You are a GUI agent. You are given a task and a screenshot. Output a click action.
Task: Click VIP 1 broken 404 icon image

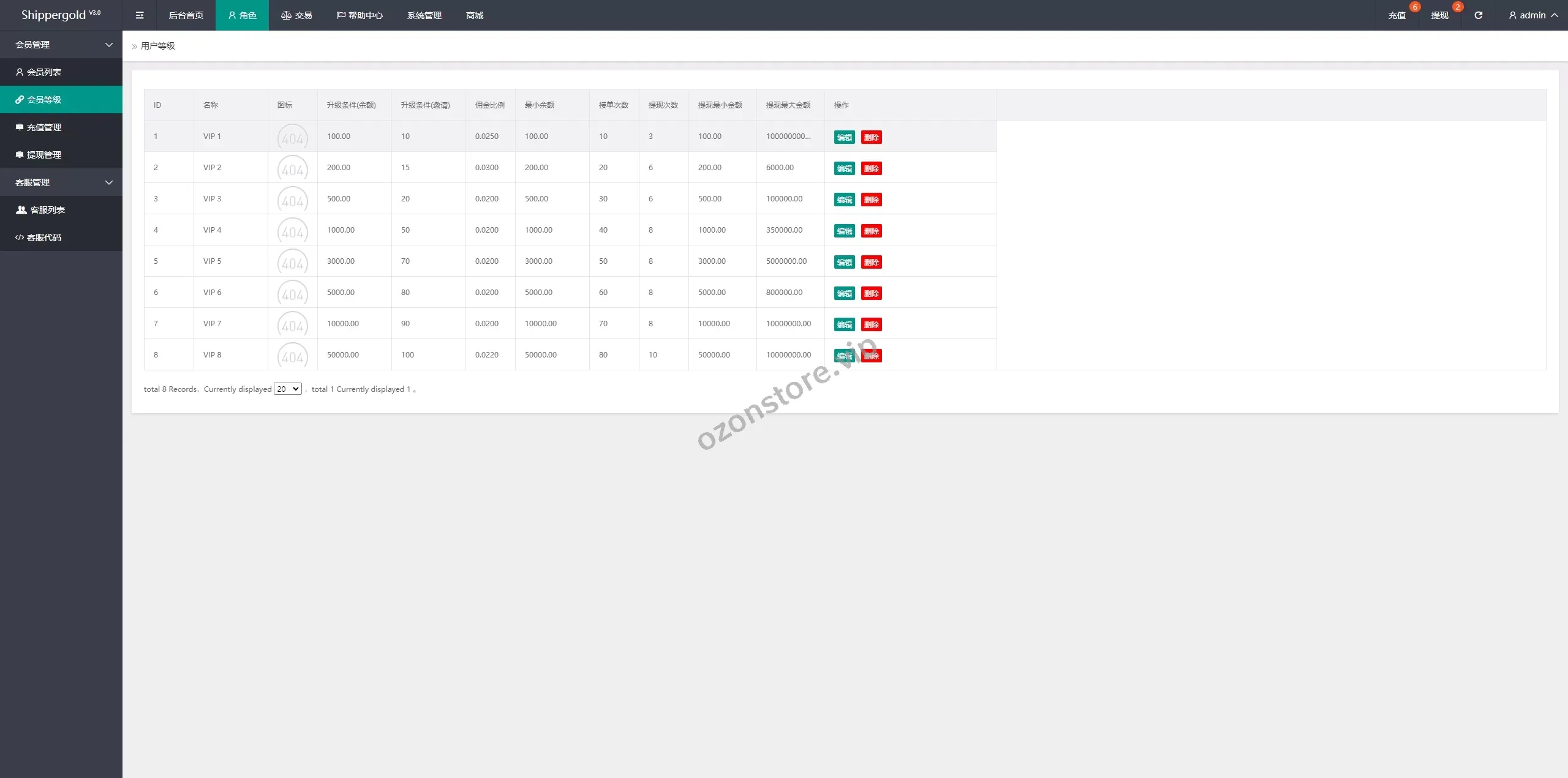click(x=293, y=137)
